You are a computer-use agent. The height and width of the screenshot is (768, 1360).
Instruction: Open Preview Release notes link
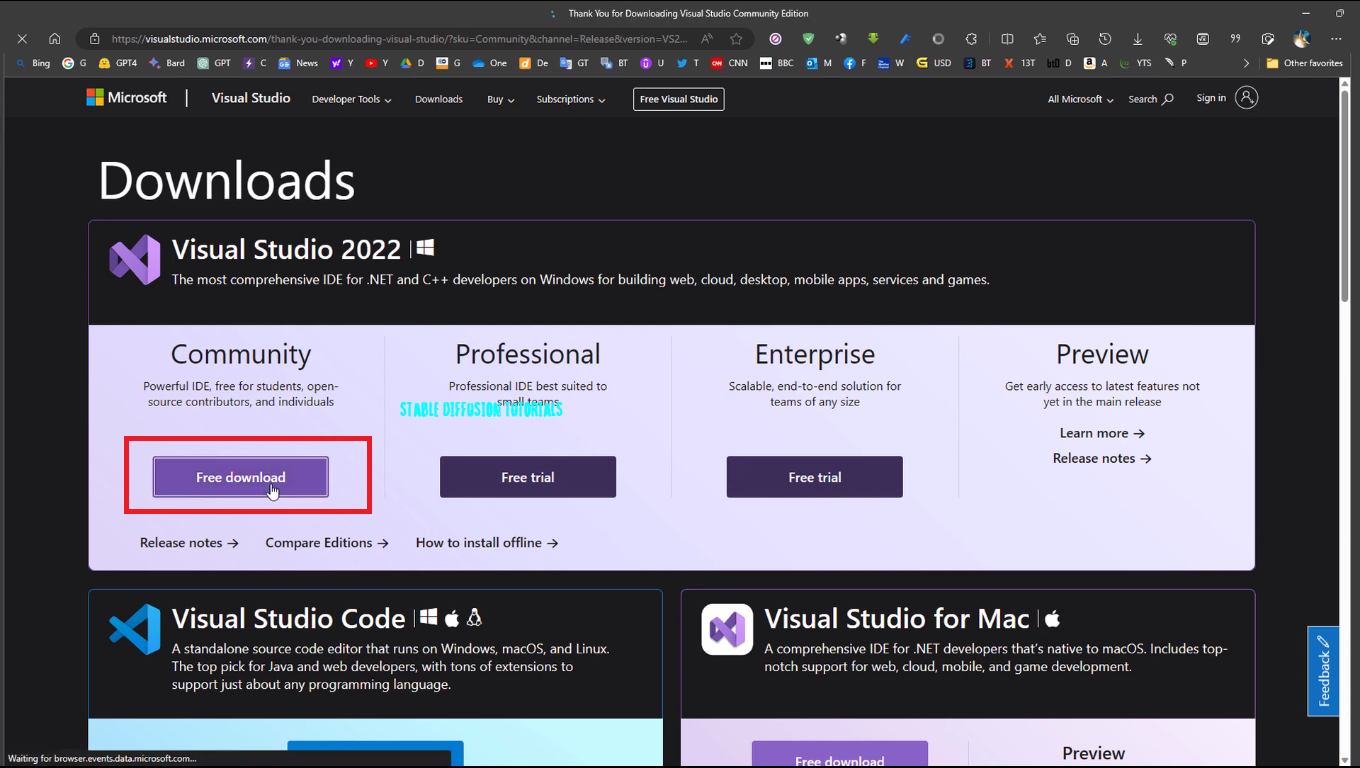[1102, 458]
